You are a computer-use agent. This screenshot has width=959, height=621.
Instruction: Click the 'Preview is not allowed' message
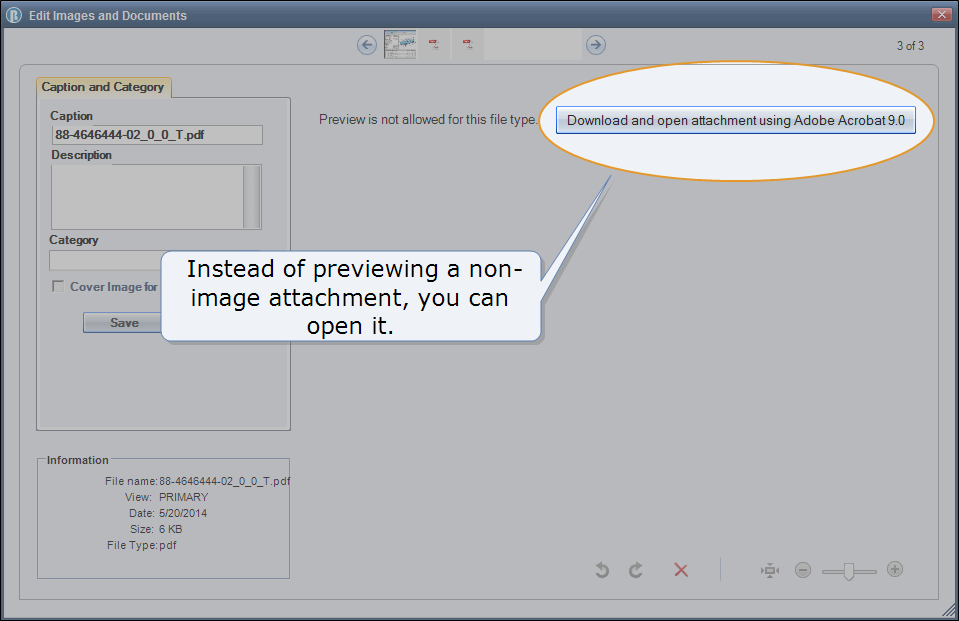coord(428,119)
